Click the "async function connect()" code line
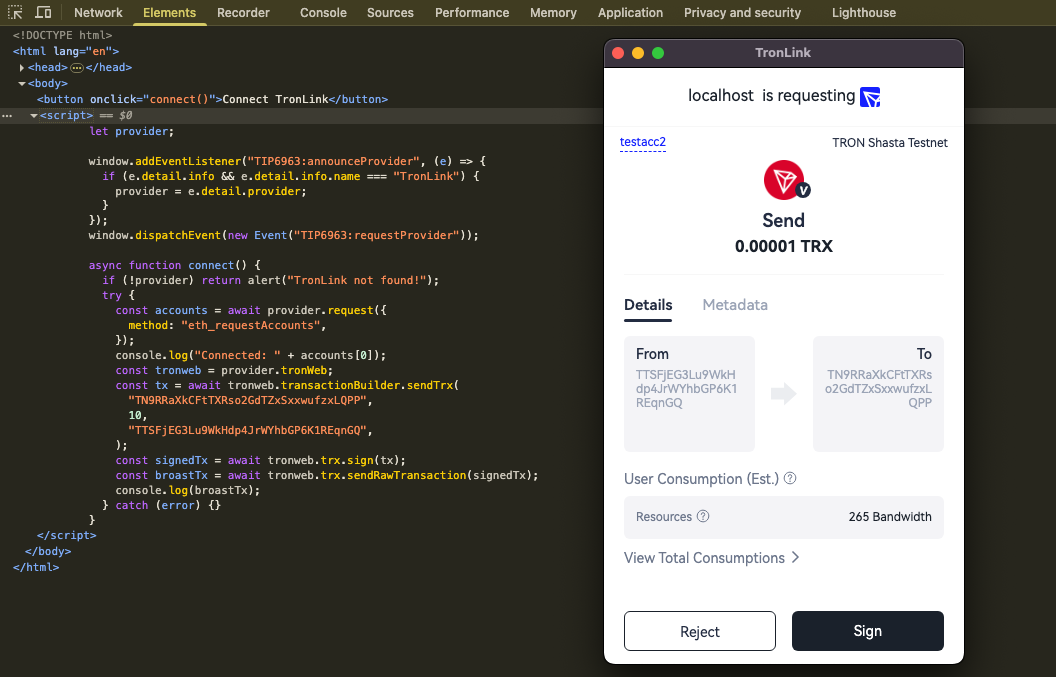The image size is (1056, 677). click(x=174, y=265)
